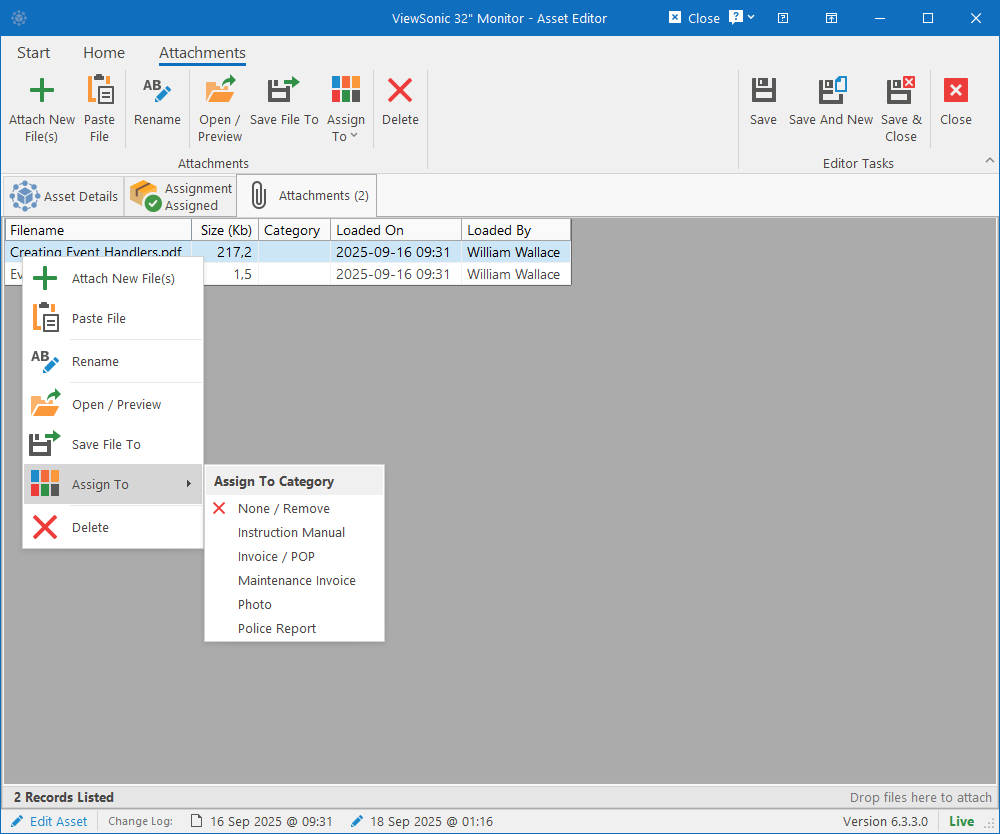Sort by the Loaded On column header

tap(395, 230)
